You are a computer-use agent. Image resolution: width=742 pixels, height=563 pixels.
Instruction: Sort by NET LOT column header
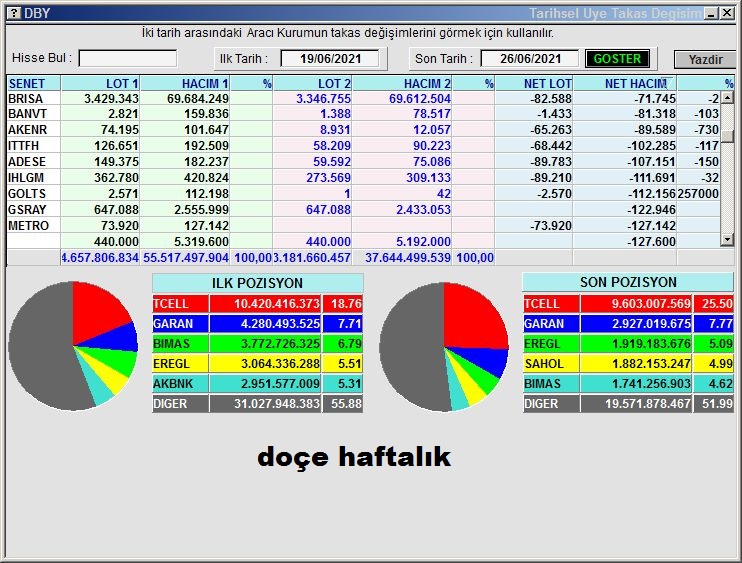534,83
